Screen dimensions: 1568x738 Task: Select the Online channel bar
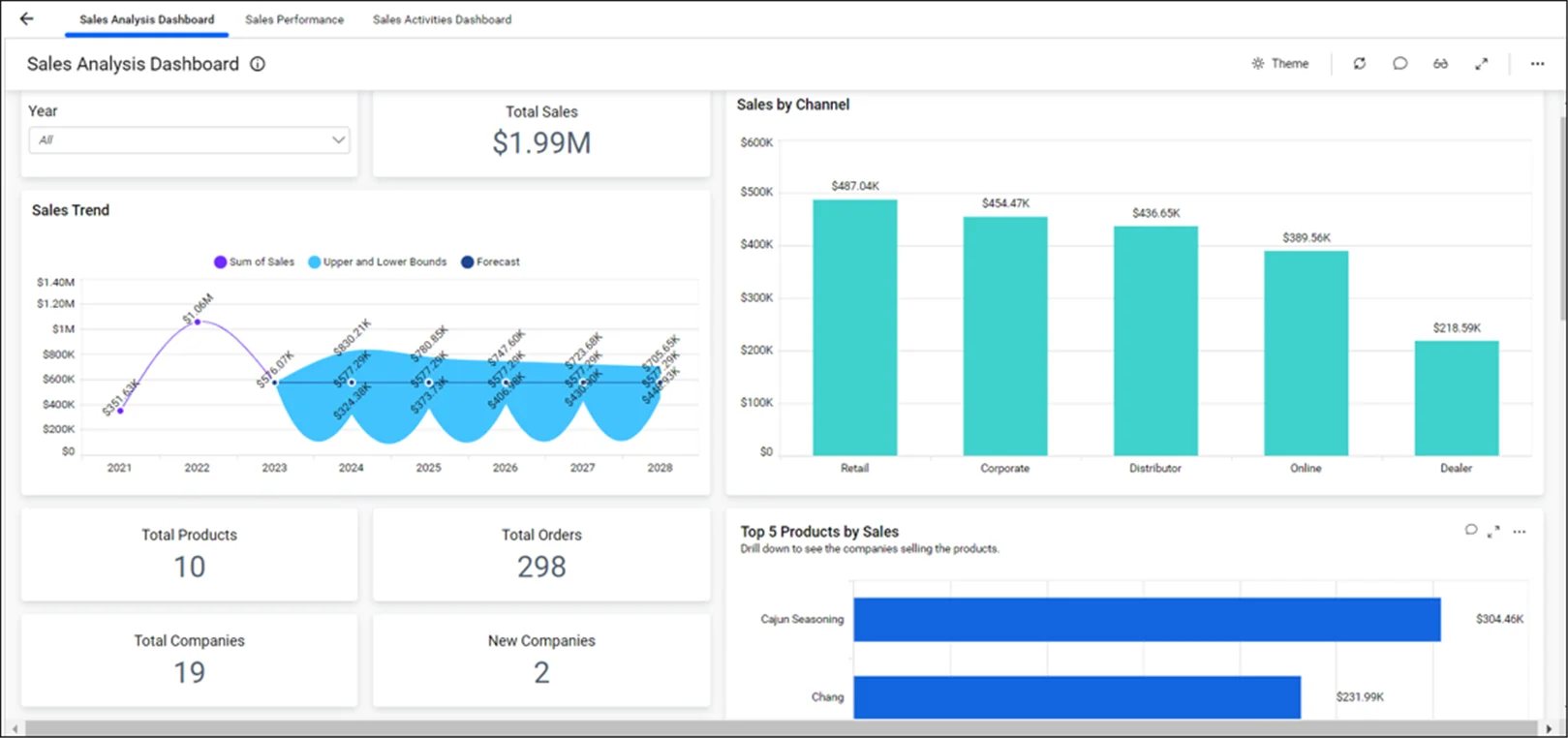coord(1306,354)
